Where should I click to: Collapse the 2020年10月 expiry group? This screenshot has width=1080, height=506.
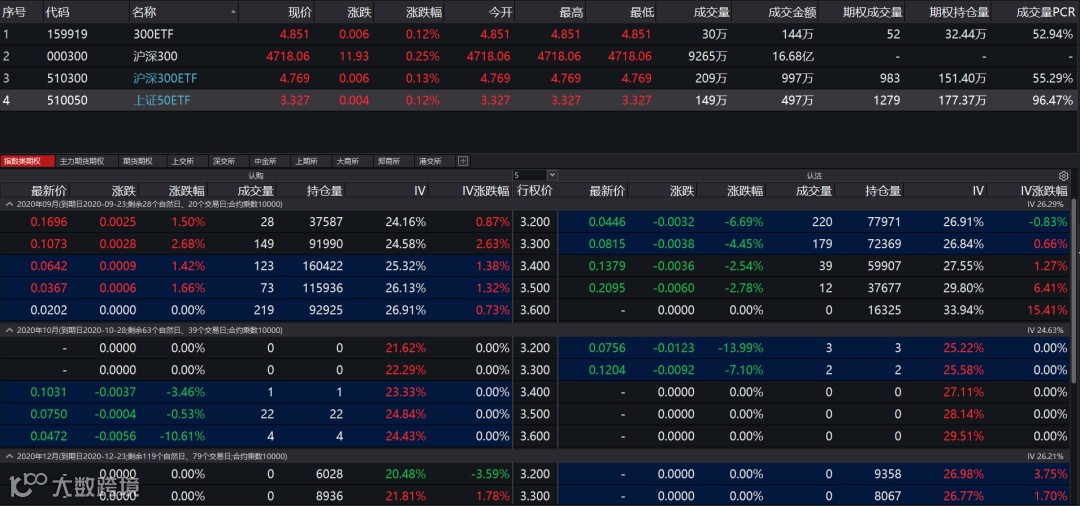click(x=10, y=330)
